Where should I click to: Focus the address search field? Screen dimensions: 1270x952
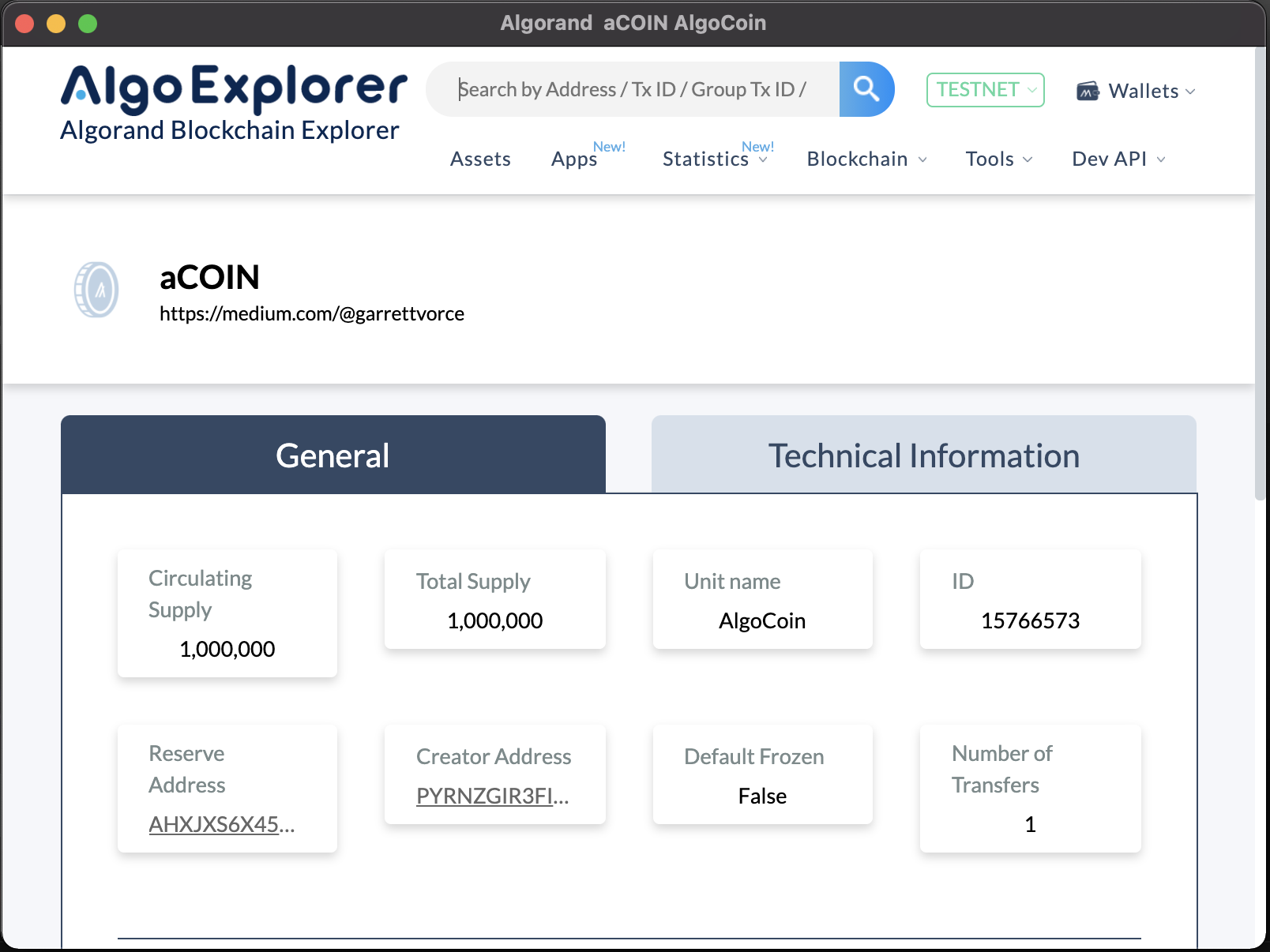633,89
